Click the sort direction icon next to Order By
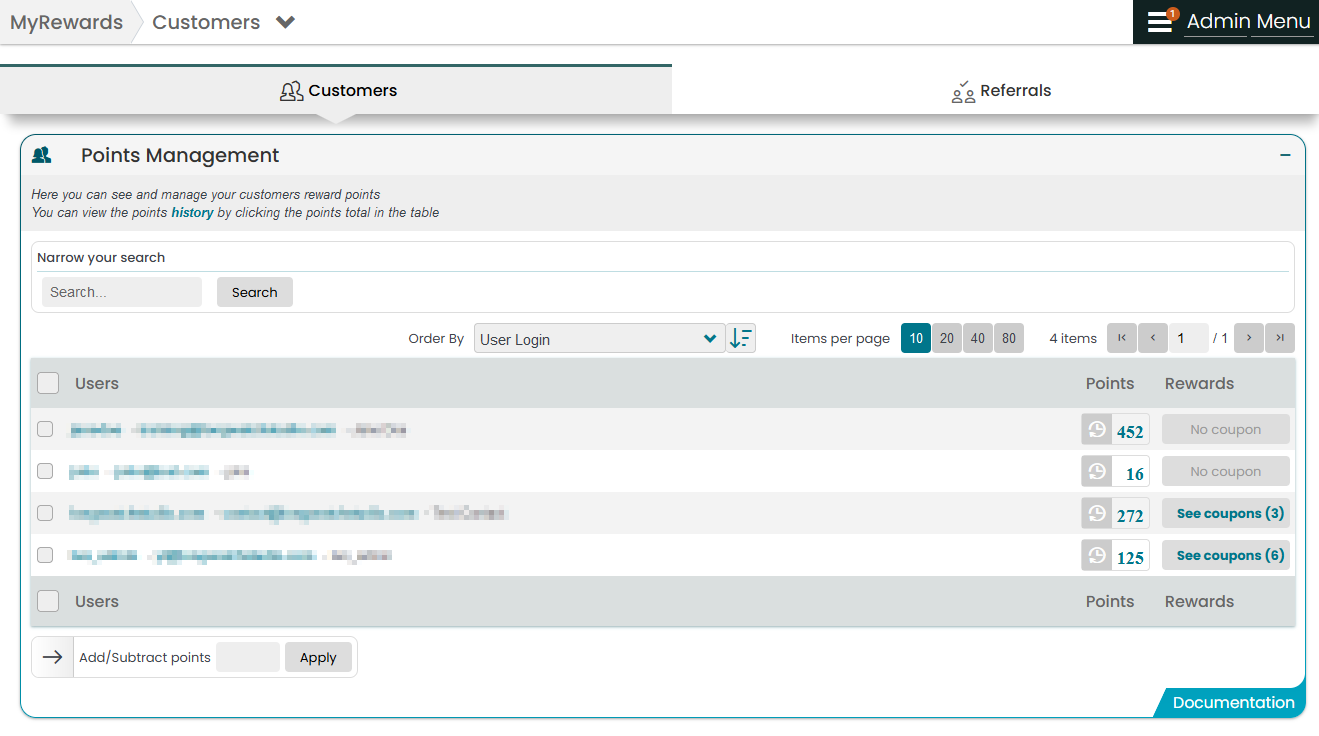The image size is (1319, 736). (741, 338)
